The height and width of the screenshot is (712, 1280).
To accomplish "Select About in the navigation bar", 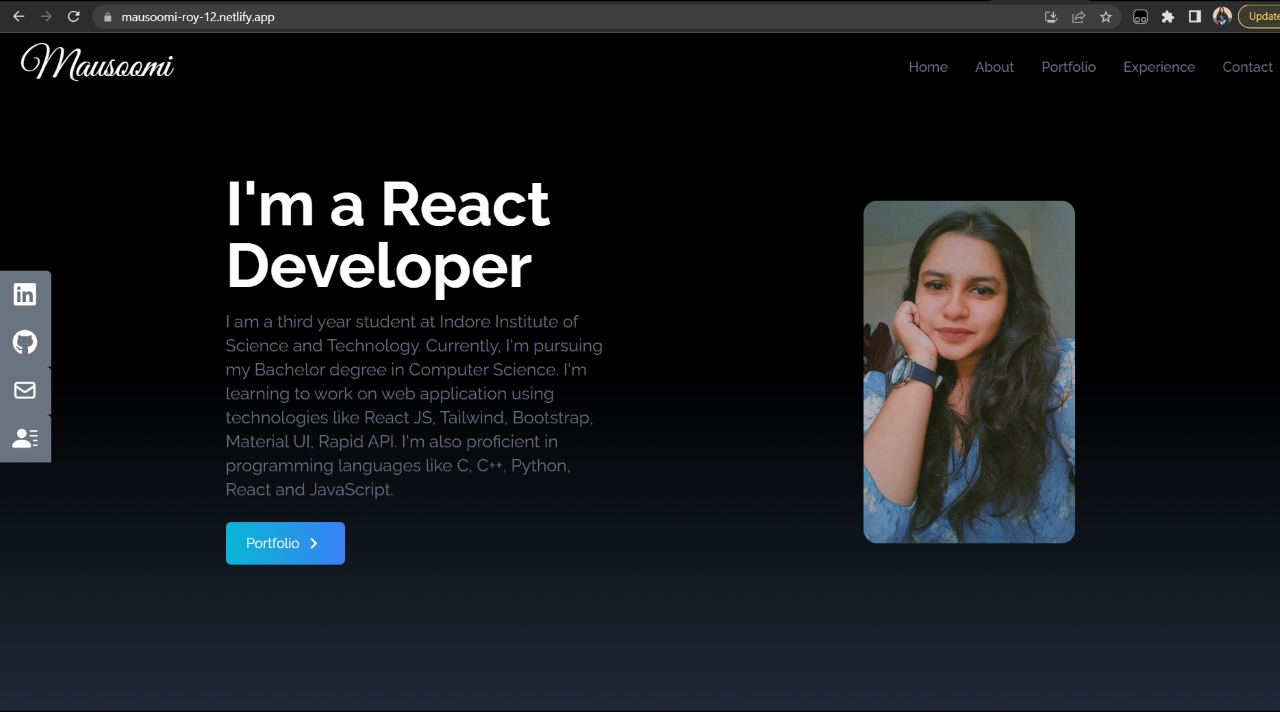I will click(994, 67).
